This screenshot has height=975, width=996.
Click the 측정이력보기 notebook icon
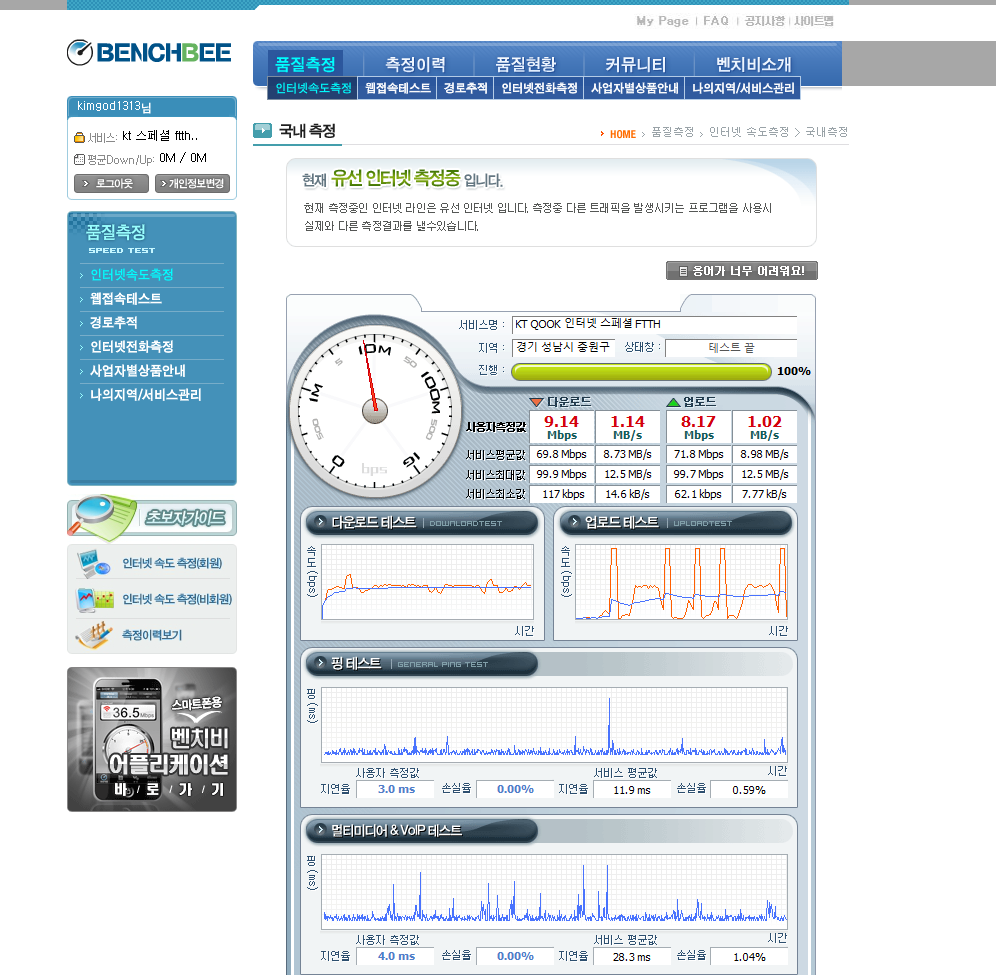click(x=94, y=635)
